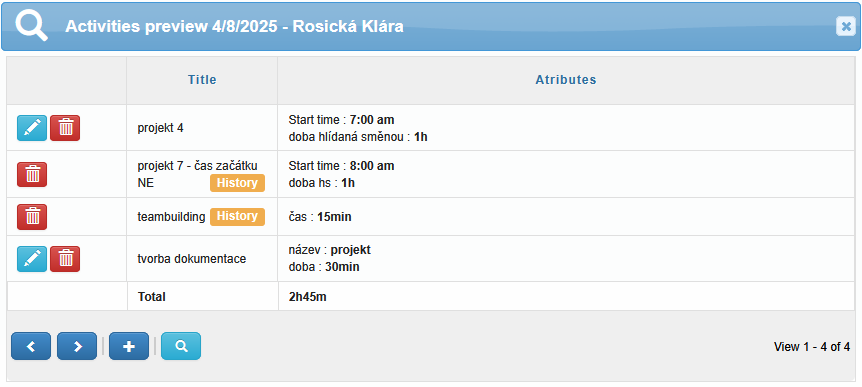Image resolution: width=862 pixels, height=387 pixels.
Task: Open History for teambuilding activity
Action: (x=237, y=217)
